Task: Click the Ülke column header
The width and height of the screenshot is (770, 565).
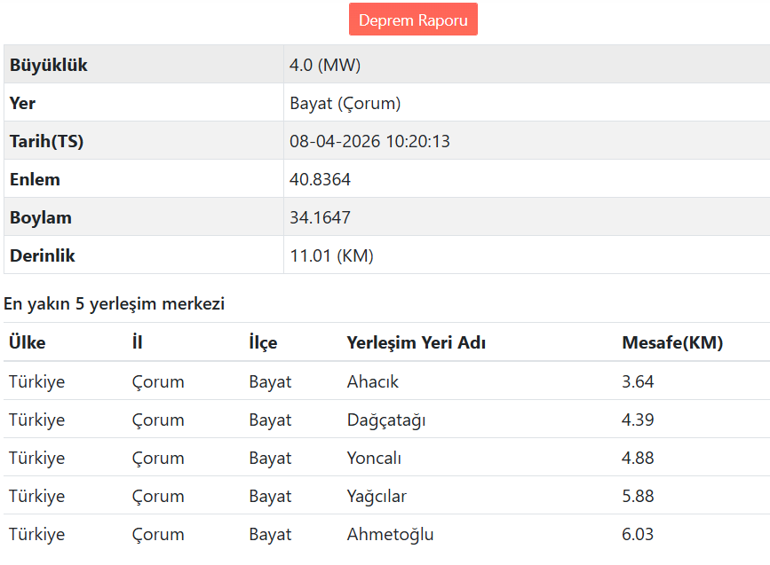Action: (27, 343)
